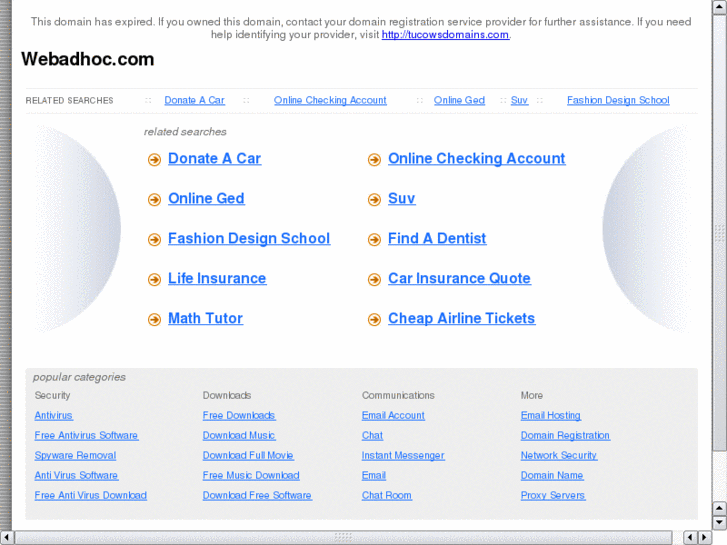This screenshot has height=545, width=727.
Task: Click the vertical scrollbar down arrow at bottom
Action: (720, 523)
